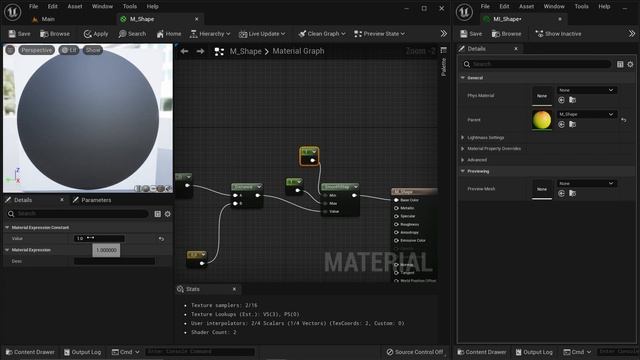The width and height of the screenshot is (640, 360).
Task: Click the Show button in the preview viewport
Action: pos(93,50)
